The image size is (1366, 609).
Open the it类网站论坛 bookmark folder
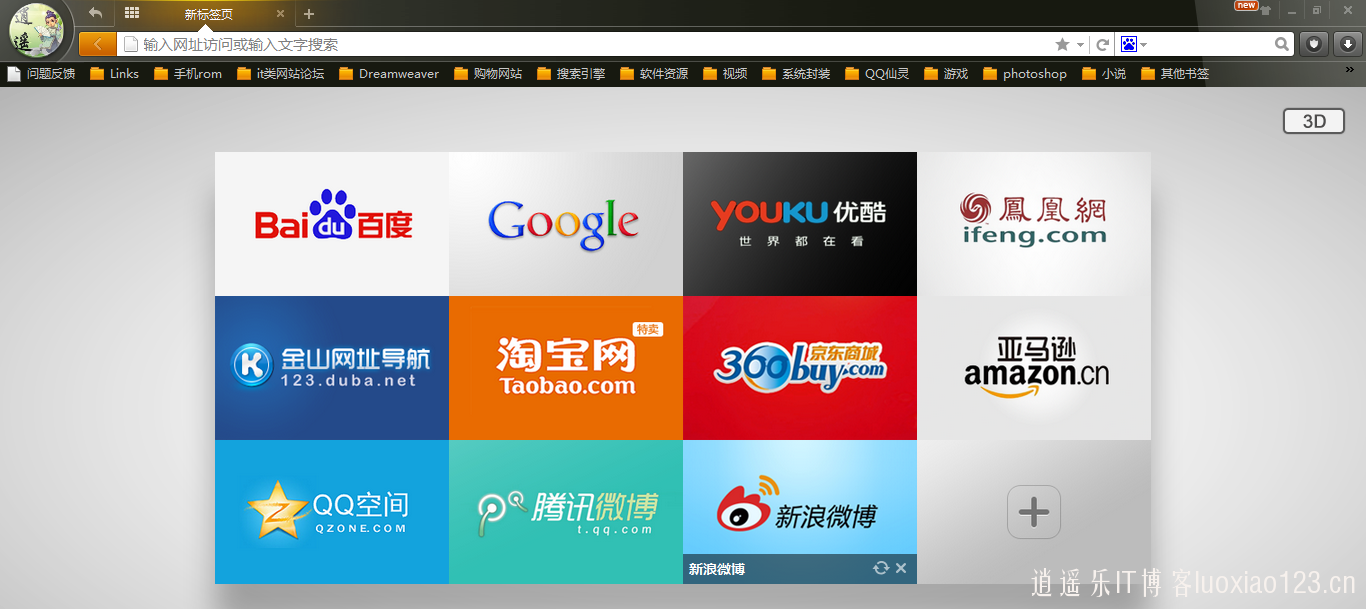pyautogui.click(x=281, y=73)
